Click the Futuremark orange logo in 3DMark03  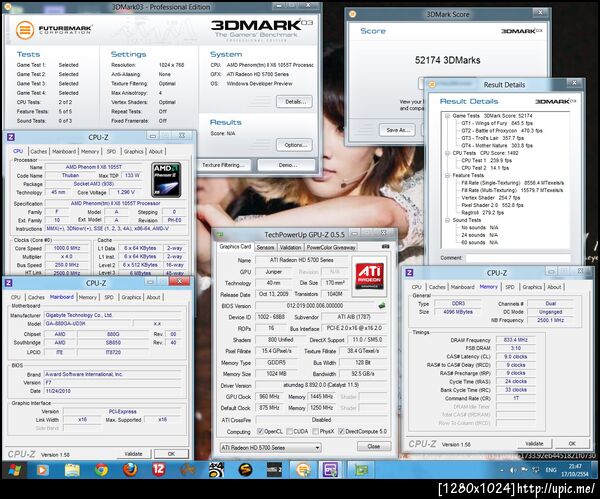25,29
